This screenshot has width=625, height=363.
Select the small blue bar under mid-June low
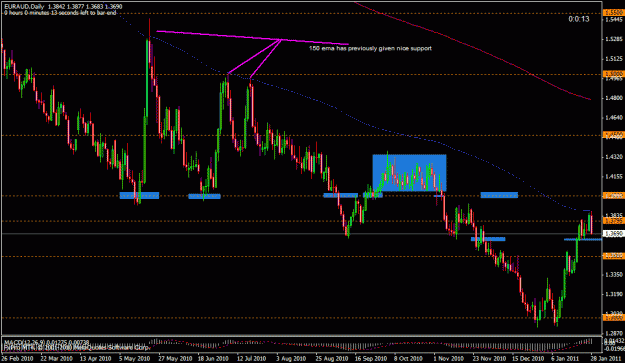tap(204, 196)
